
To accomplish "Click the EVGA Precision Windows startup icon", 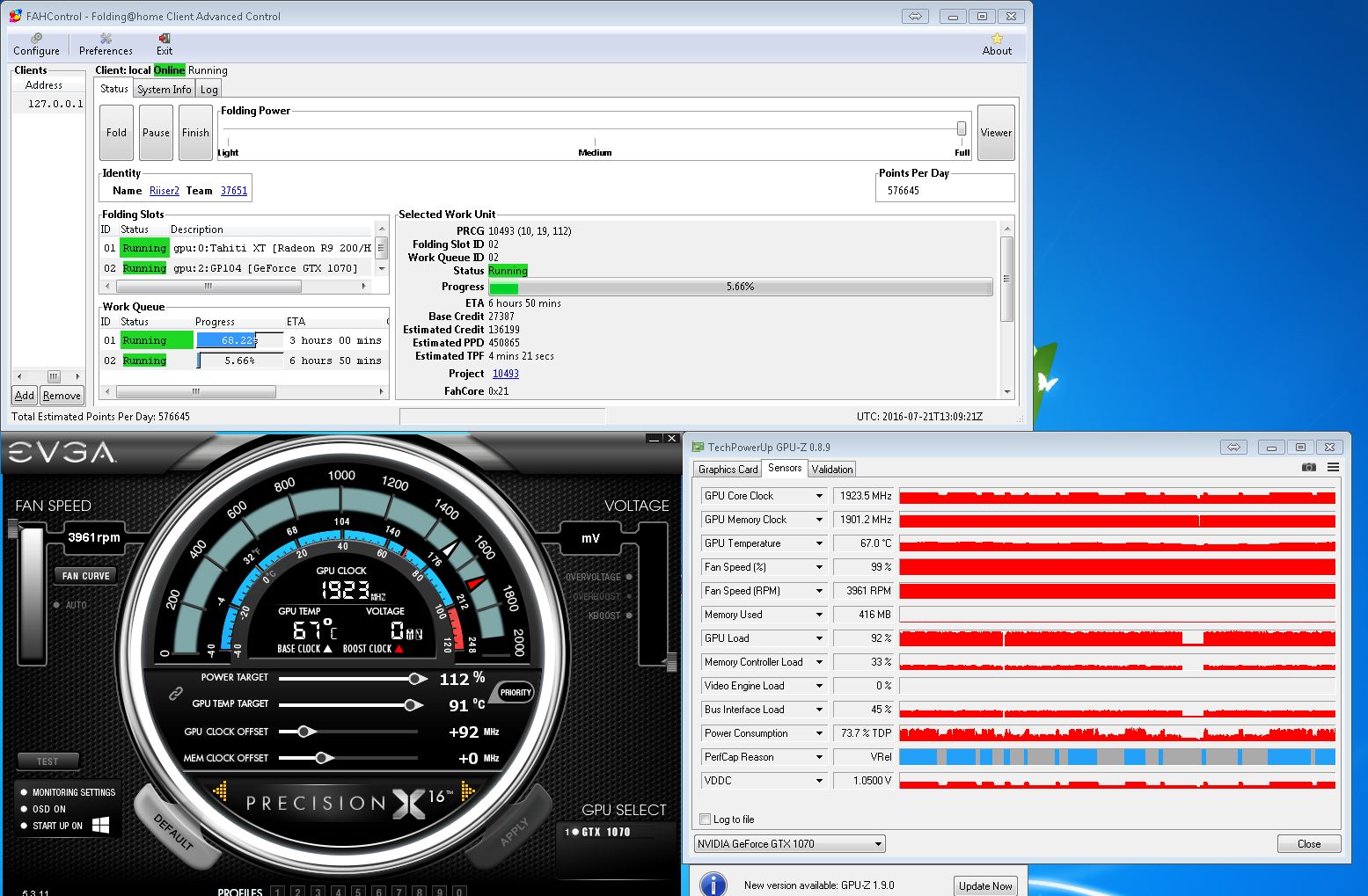I will coord(100,825).
